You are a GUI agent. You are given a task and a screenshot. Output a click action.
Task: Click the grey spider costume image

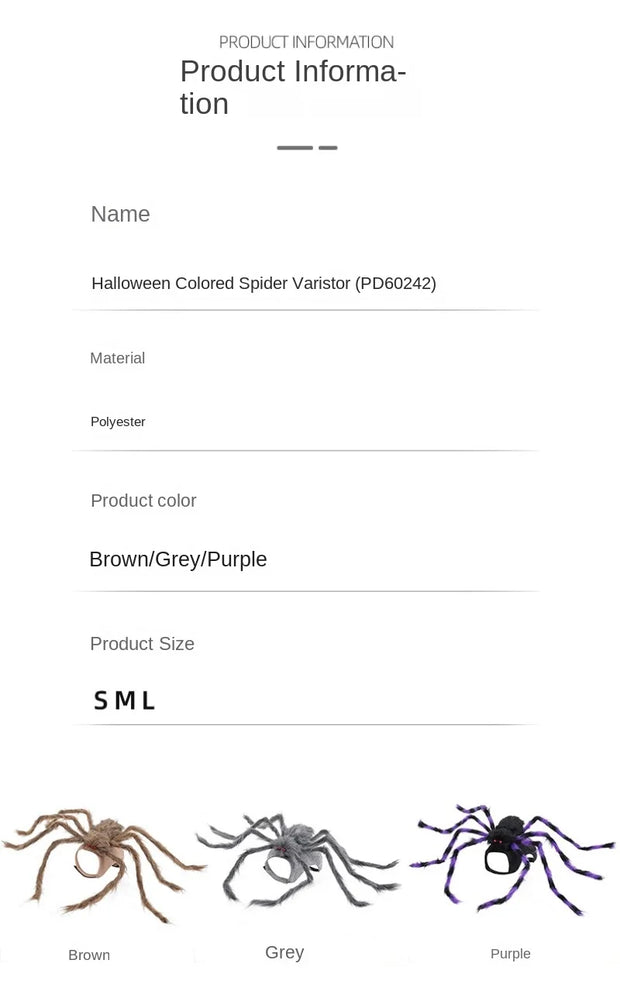click(299, 860)
